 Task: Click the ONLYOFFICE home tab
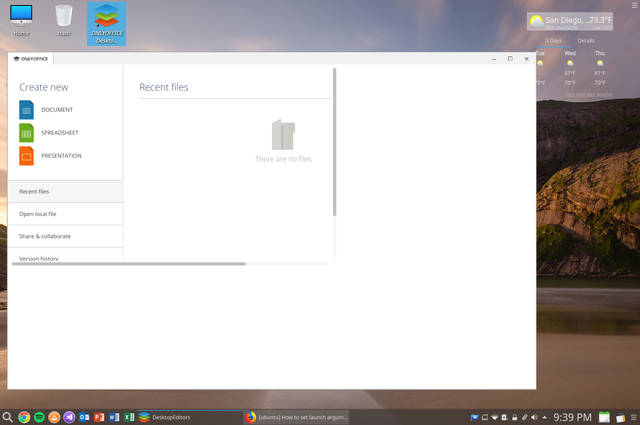(x=31, y=59)
